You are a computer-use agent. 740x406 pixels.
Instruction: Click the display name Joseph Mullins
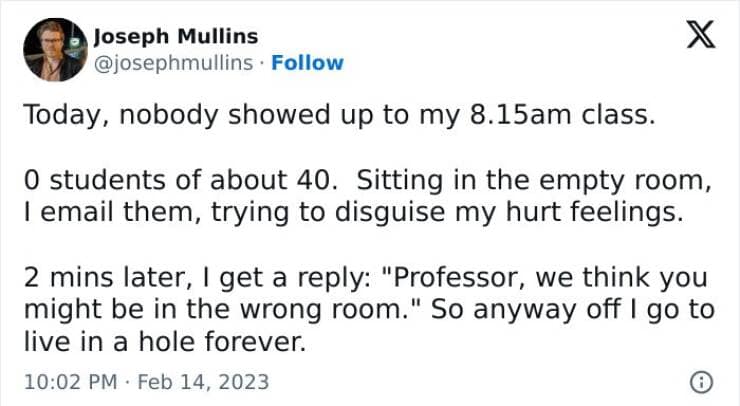click(175, 37)
